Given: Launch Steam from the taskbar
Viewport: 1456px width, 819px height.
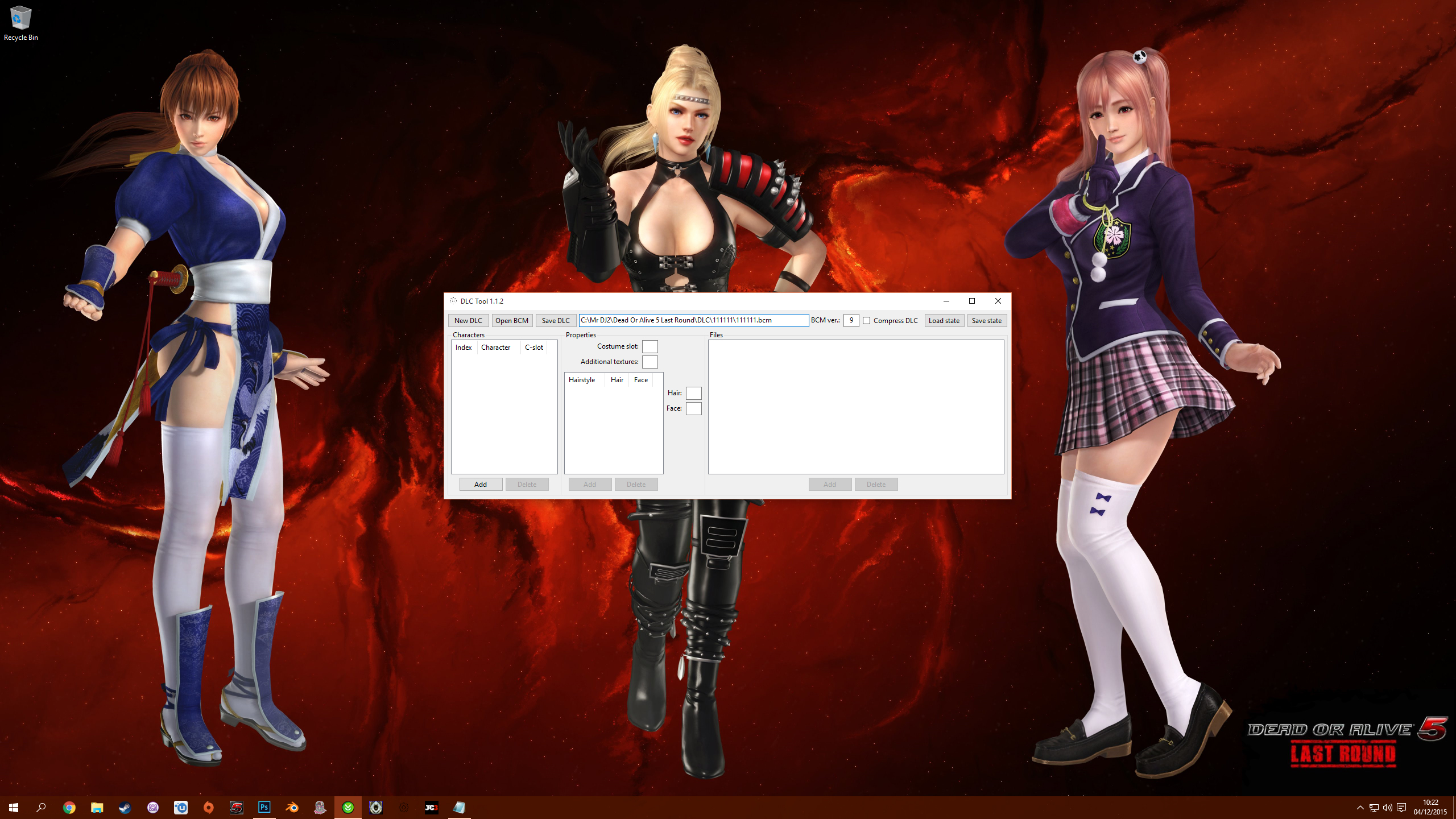Looking at the screenshot, I should tap(125, 807).
